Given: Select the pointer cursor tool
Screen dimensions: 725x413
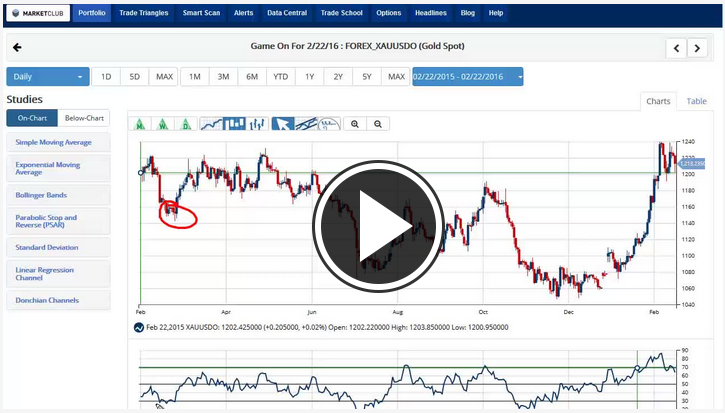Looking at the screenshot, I should [283, 124].
